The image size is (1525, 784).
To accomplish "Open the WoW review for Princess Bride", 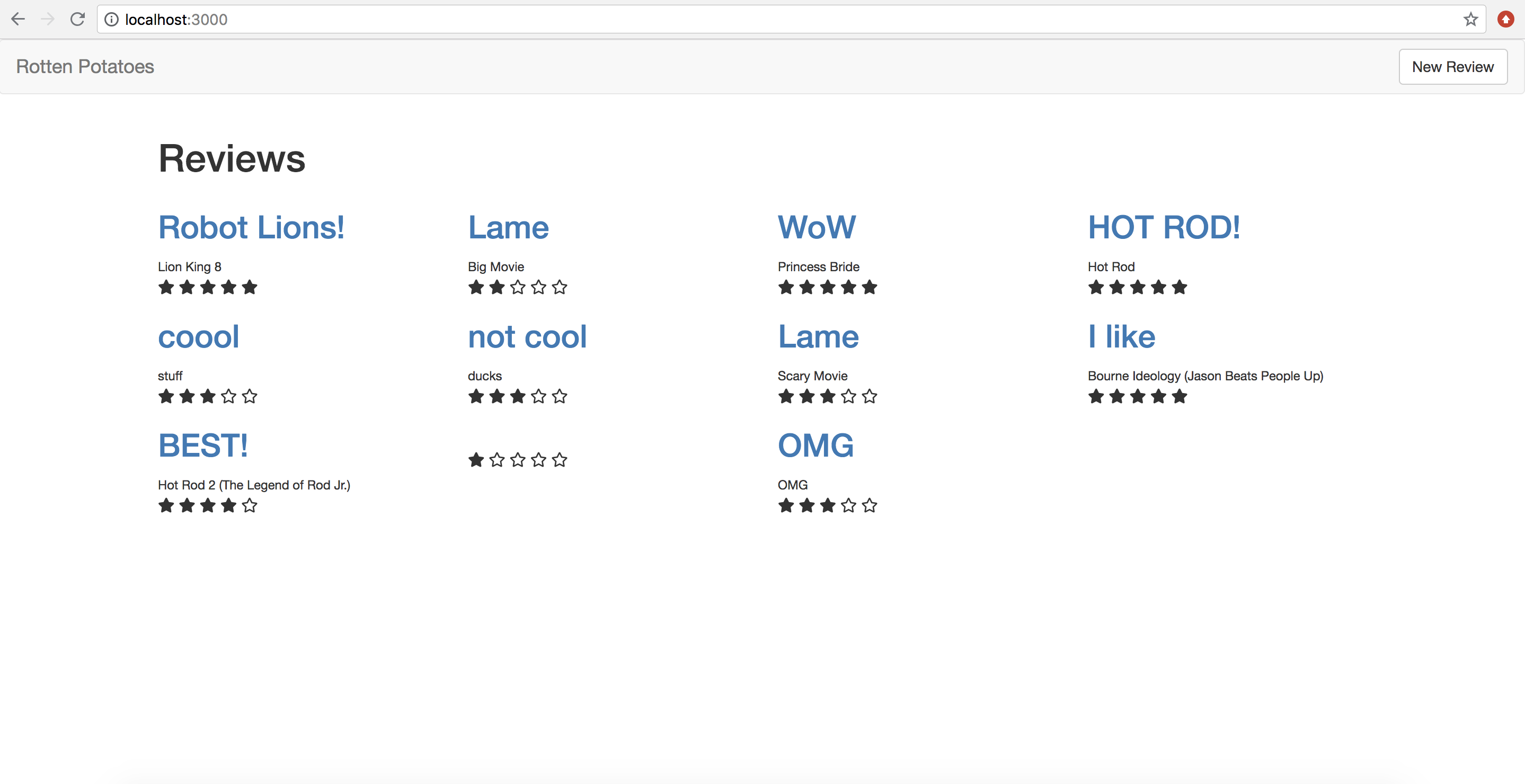I will click(817, 227).
